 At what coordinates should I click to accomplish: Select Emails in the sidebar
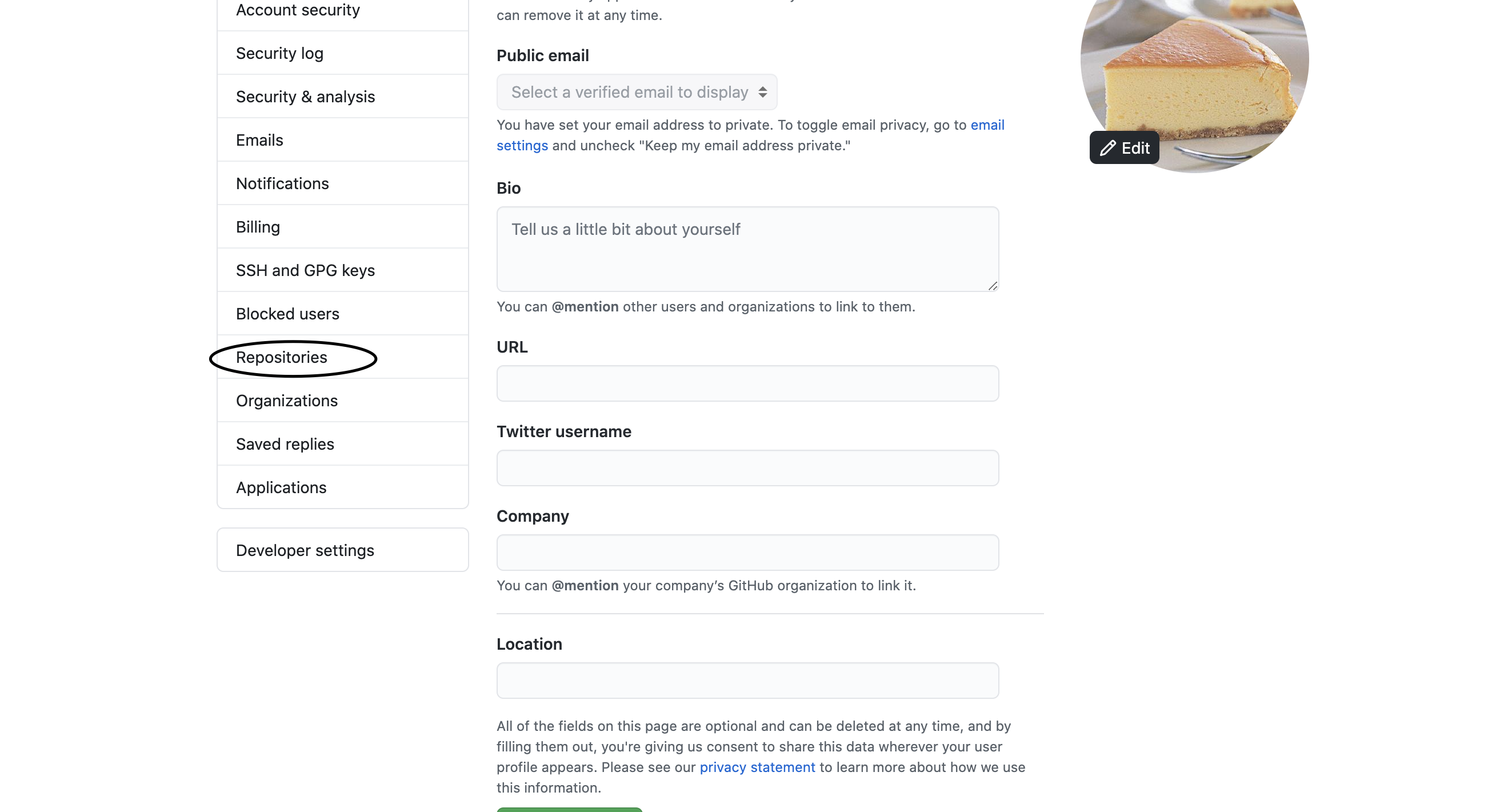coord(259,140)
